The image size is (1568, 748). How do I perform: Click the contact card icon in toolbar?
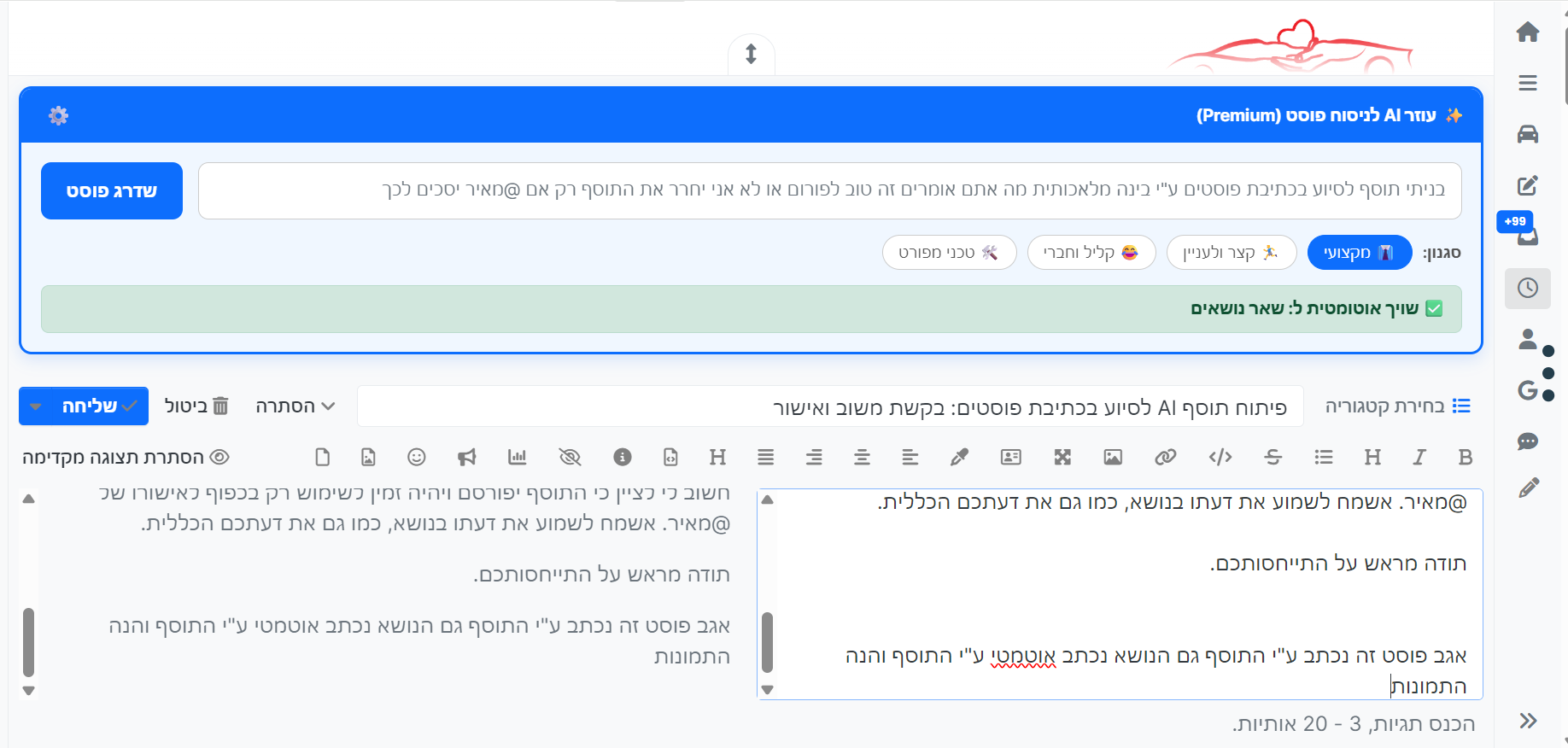1011,457
